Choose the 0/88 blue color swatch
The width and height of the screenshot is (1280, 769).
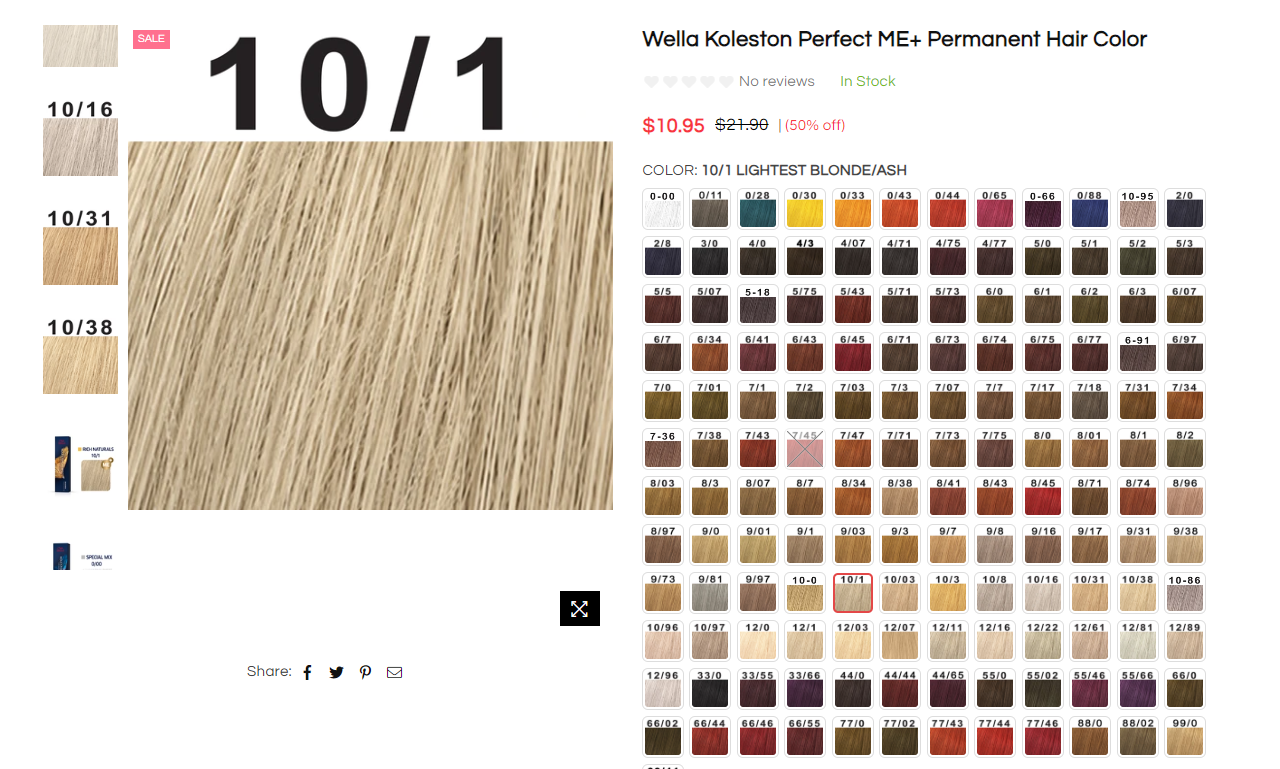[1089, 209]
